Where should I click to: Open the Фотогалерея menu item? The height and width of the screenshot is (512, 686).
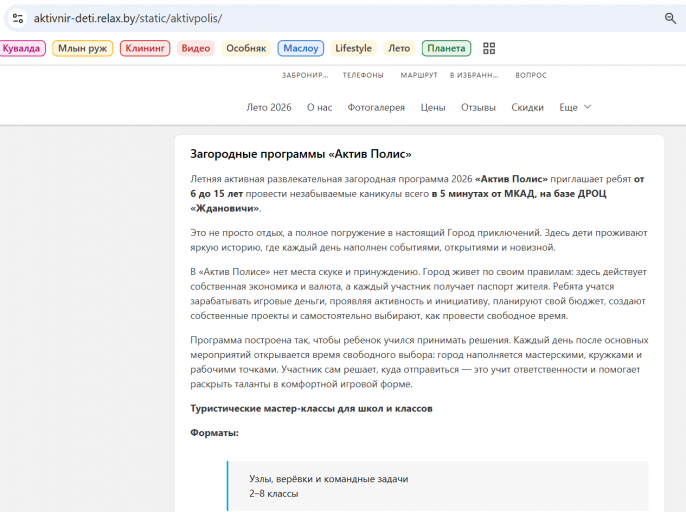(376, 107)
